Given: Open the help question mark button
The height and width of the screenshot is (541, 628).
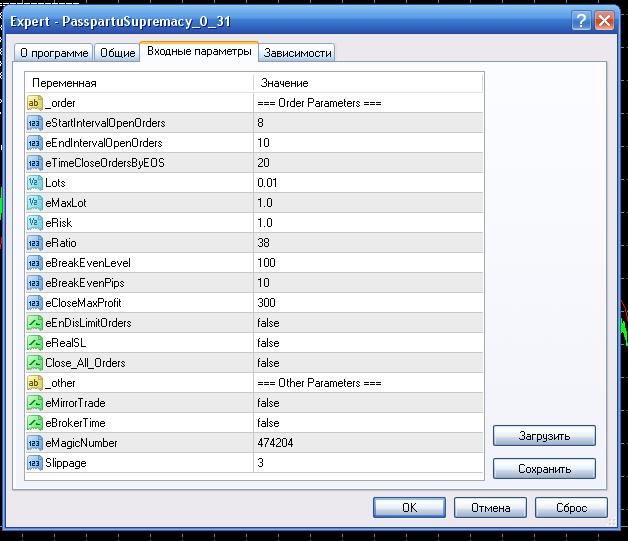Looking at the screenshot, I should [x=581, y=20].
